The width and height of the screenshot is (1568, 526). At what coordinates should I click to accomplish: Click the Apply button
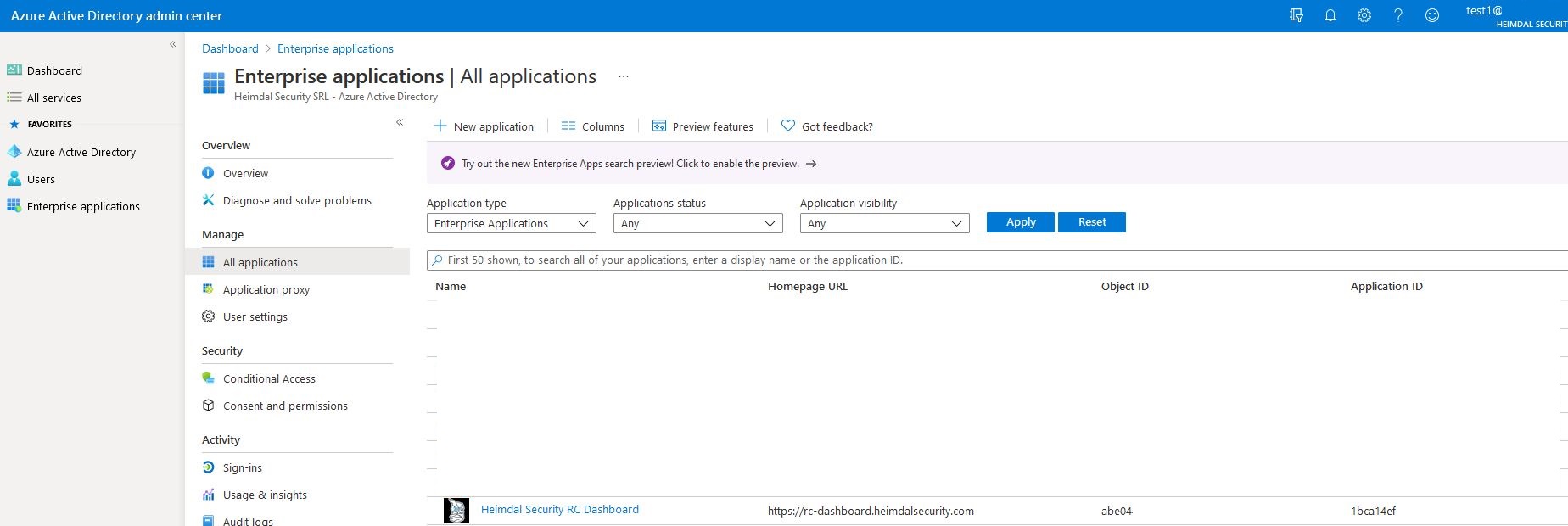point(1021,222)
